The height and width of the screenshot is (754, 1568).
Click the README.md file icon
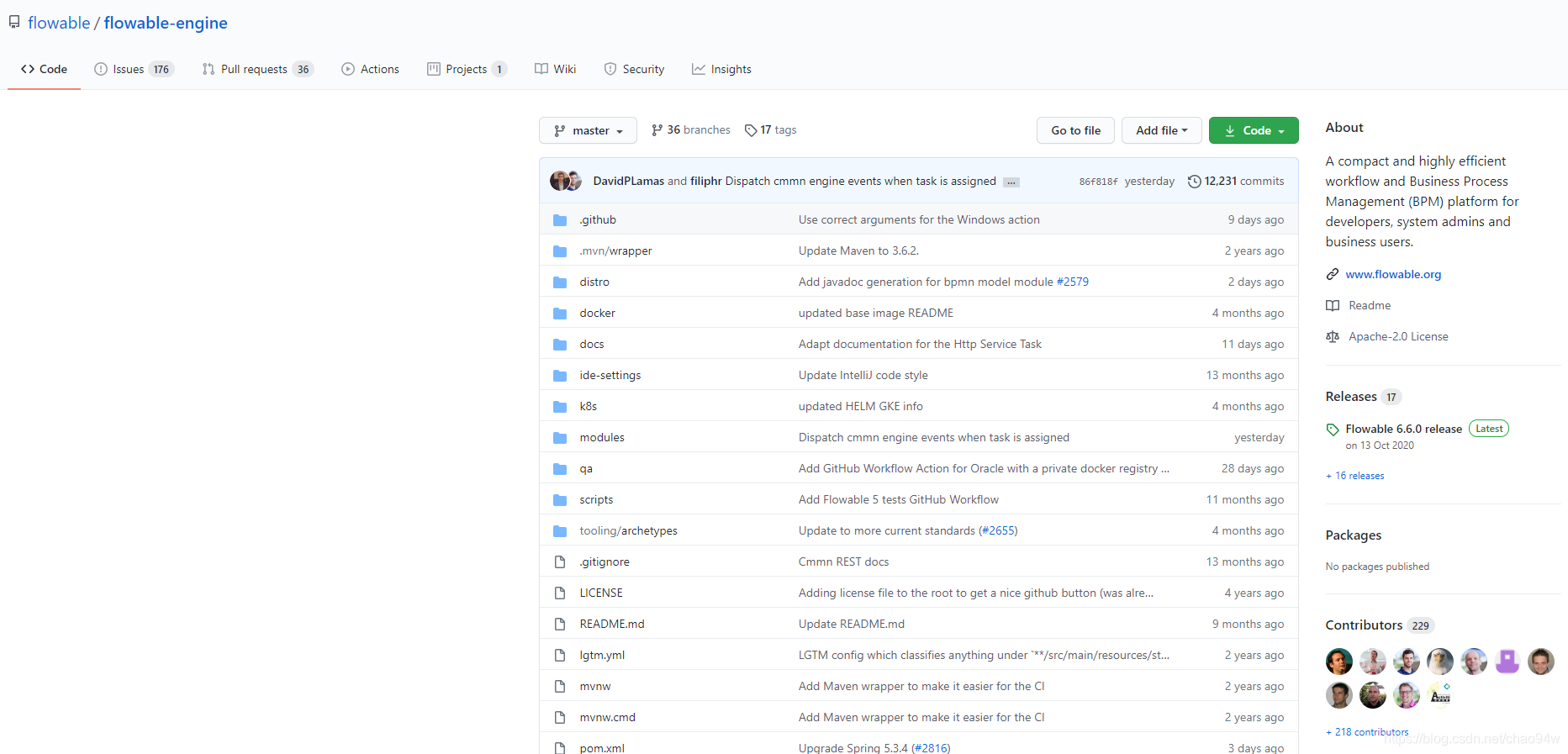pos(560,624)
